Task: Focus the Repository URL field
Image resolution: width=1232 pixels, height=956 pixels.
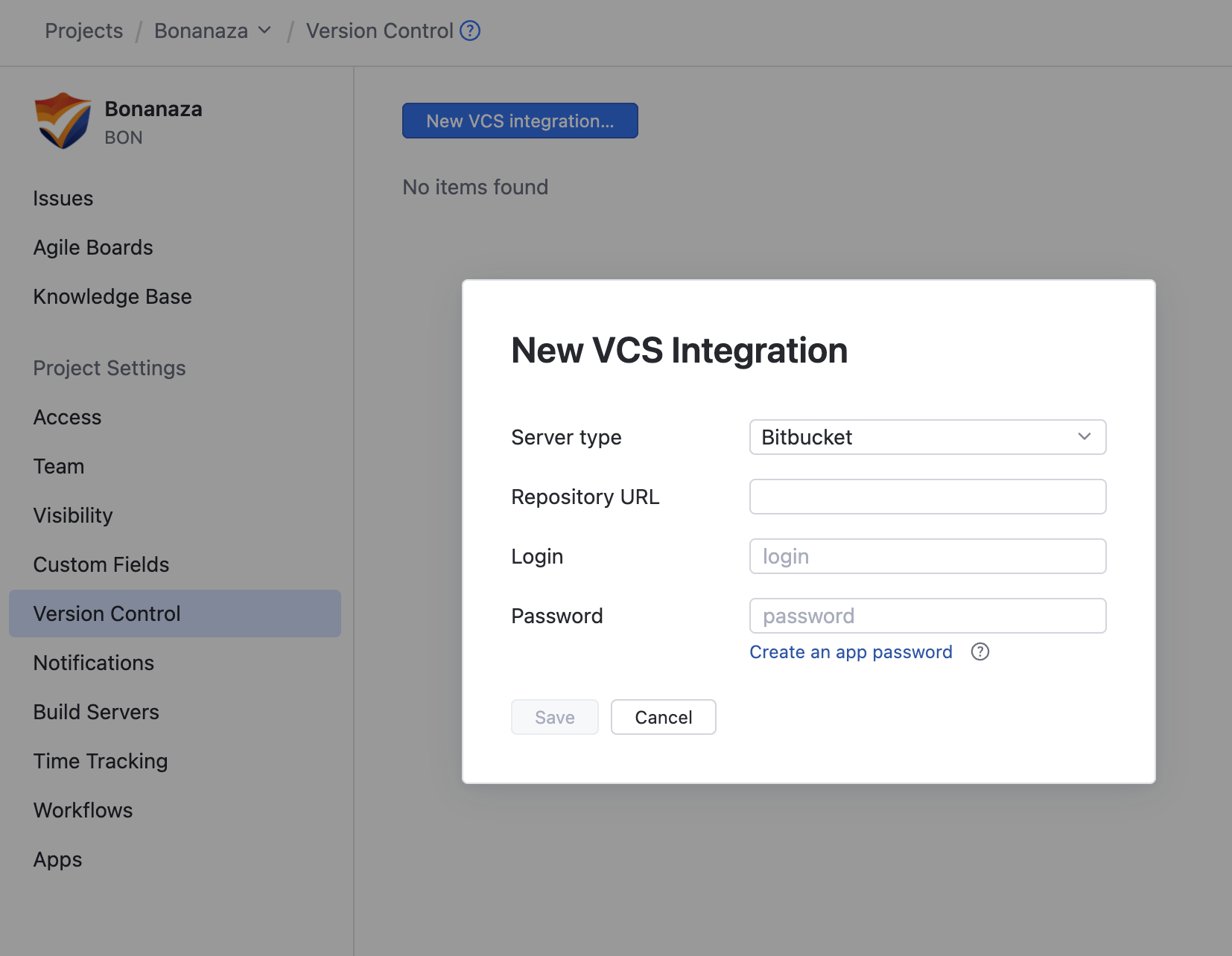Action: point(927,497)
